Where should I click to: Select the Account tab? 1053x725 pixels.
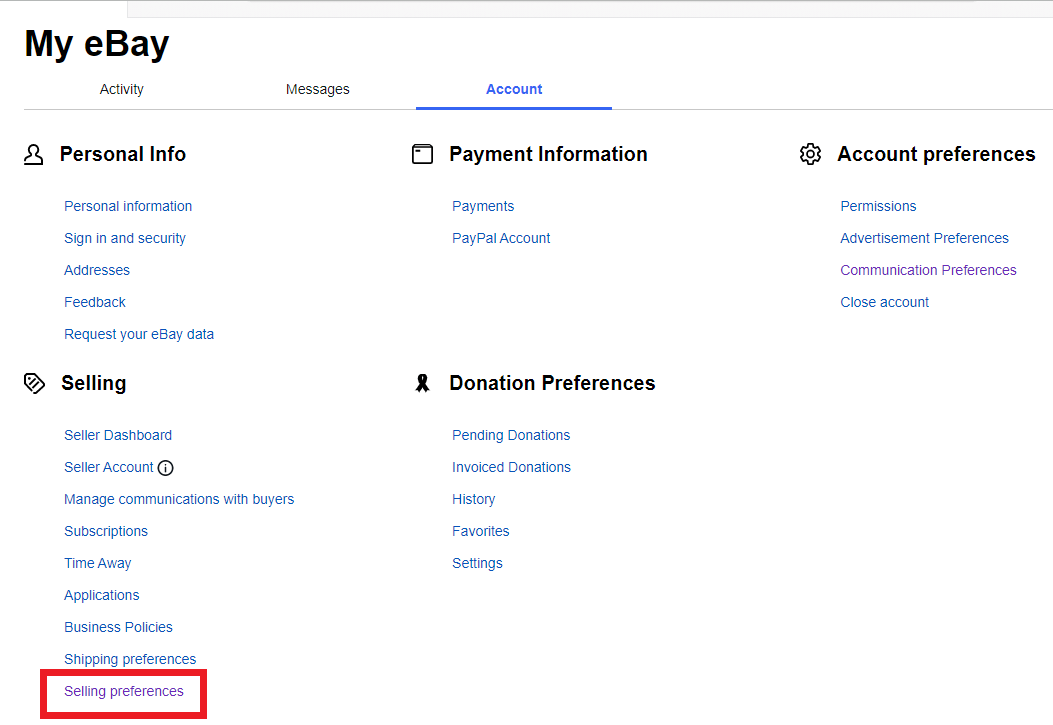(x=513, y=89)
